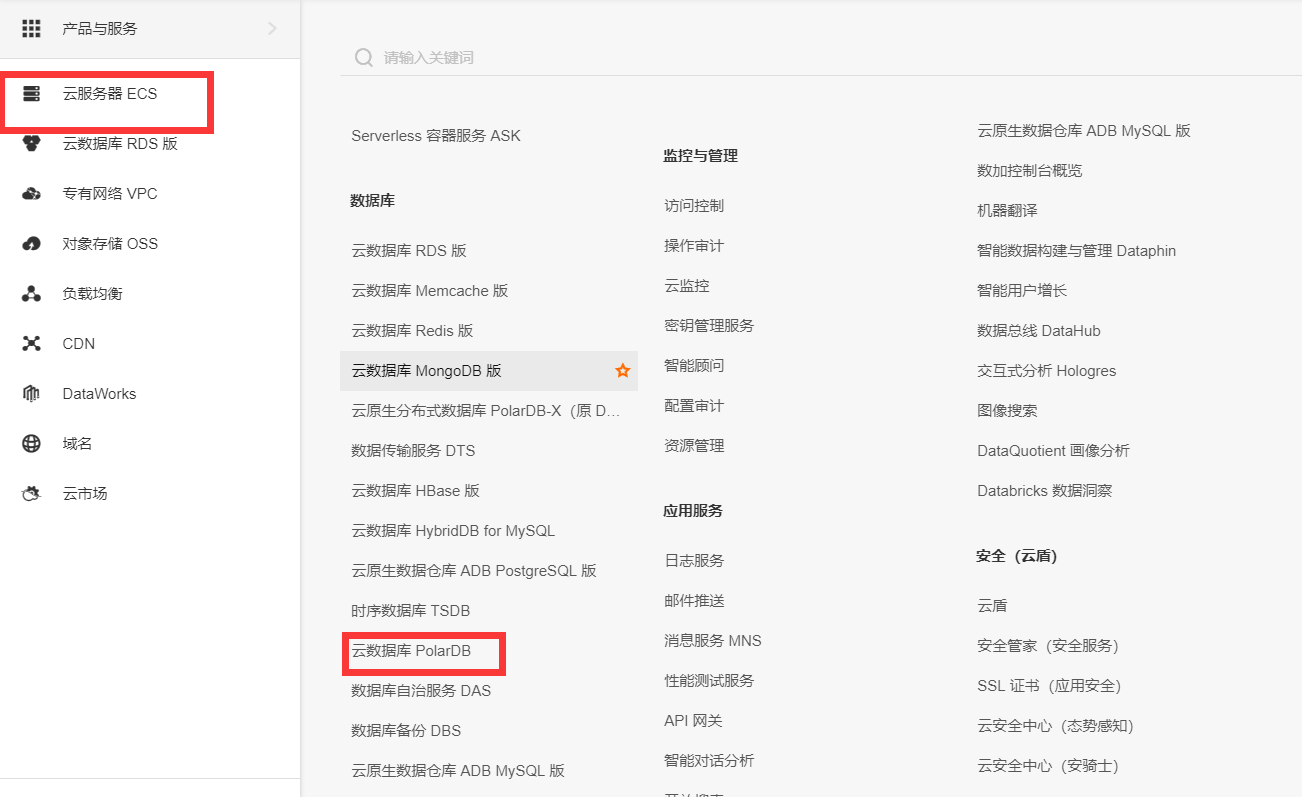
Task: Open DataQuotient 画像分析
Action: (x=1054, y=451)
